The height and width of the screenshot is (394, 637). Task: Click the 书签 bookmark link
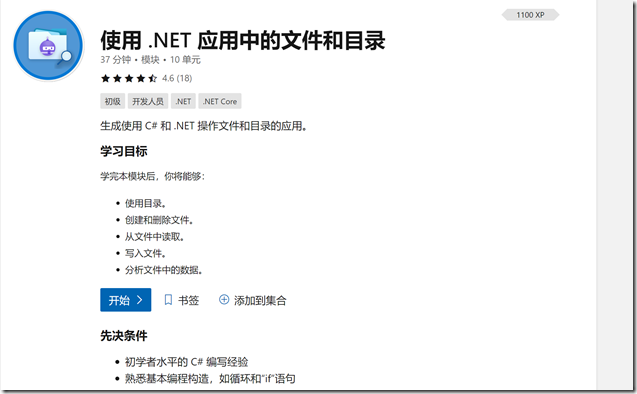(182, 300)
